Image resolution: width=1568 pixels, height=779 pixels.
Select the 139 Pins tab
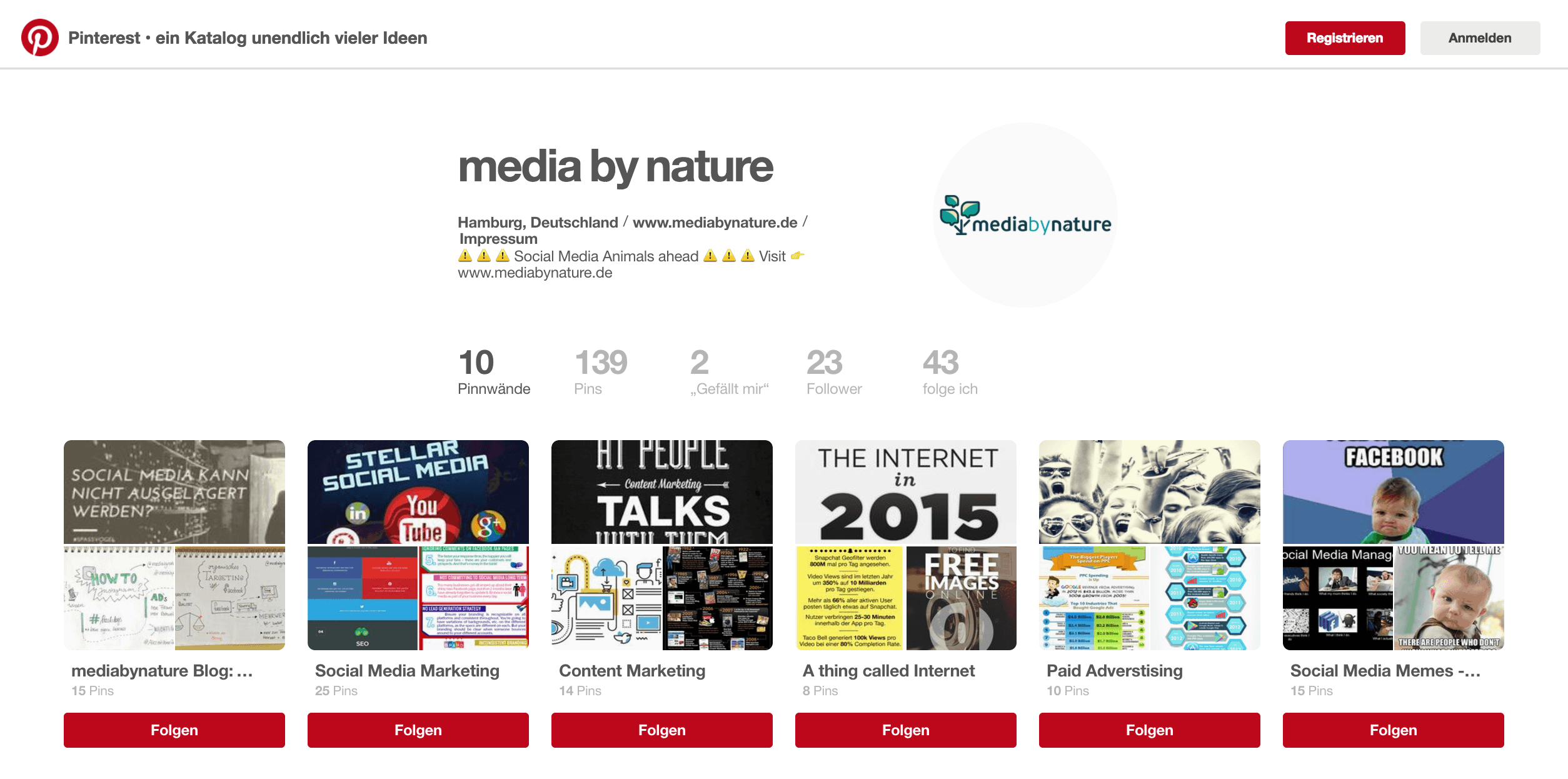click(x=600, y=372)
